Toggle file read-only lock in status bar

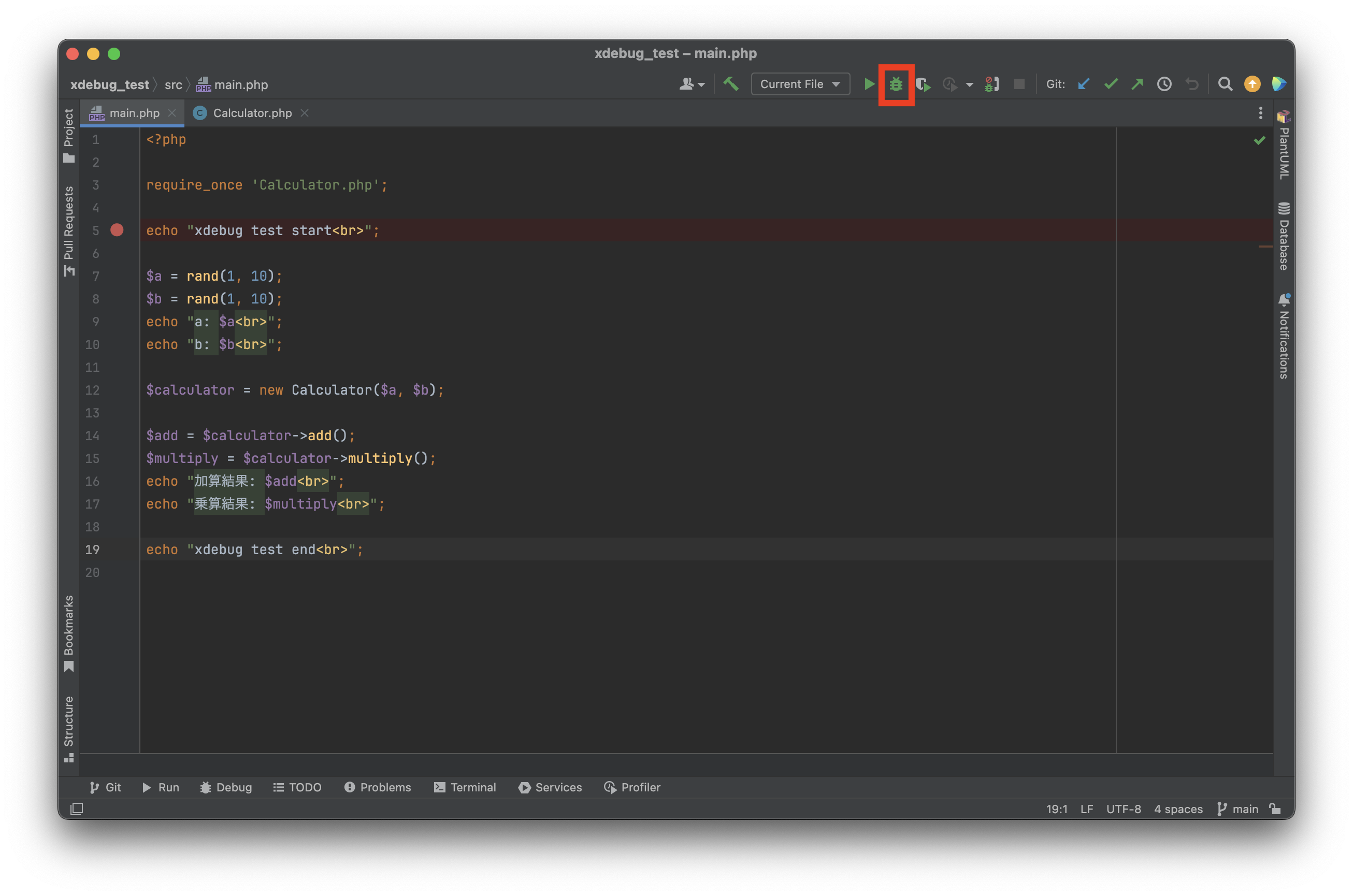(1275, 808)
